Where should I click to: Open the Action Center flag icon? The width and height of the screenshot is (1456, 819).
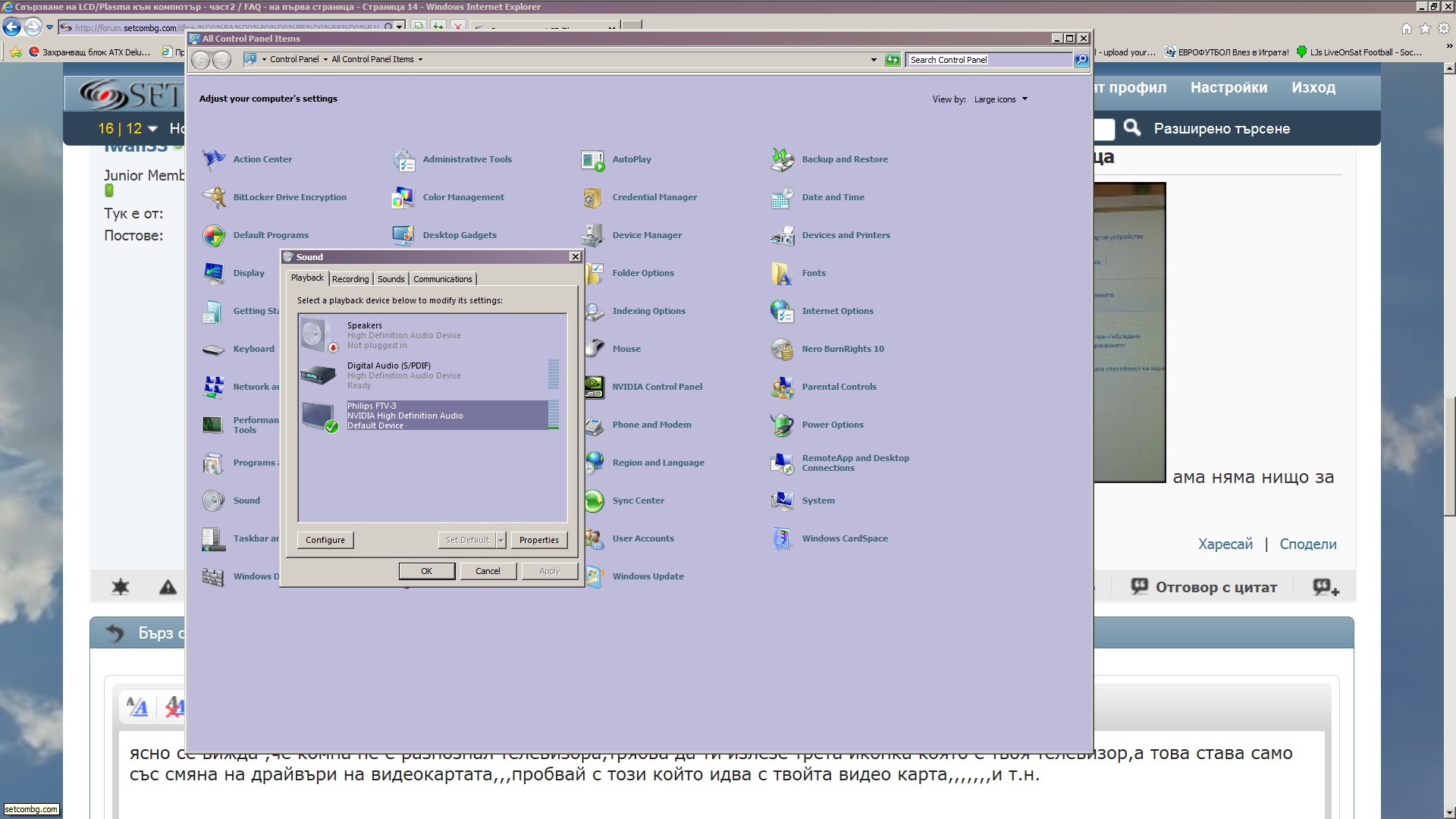[x=214, y=159]
